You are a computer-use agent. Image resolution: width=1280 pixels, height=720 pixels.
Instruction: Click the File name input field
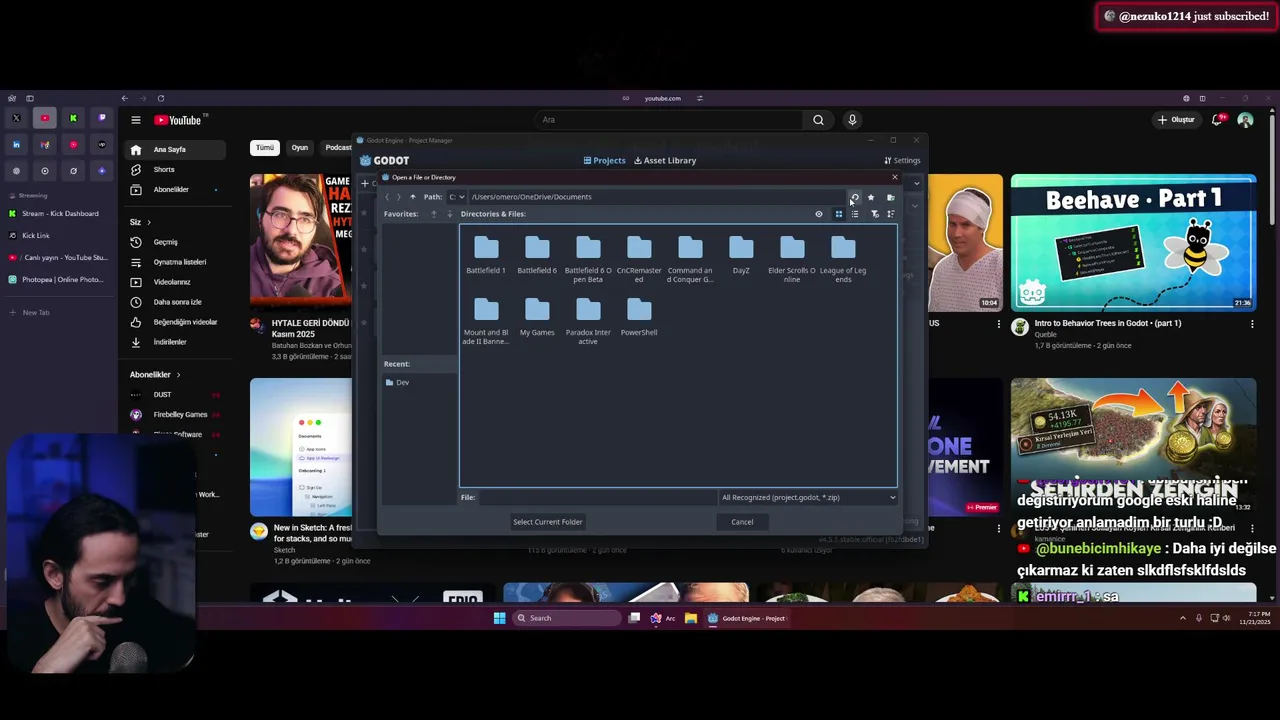597,497
